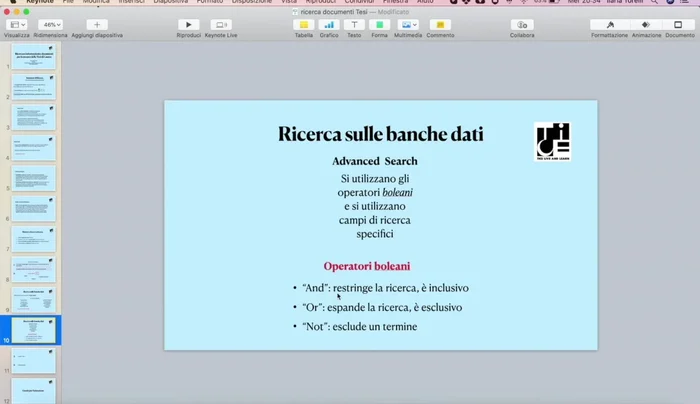Insert a table with Tabella icon

pyautogui.click(x=304, y=25)
